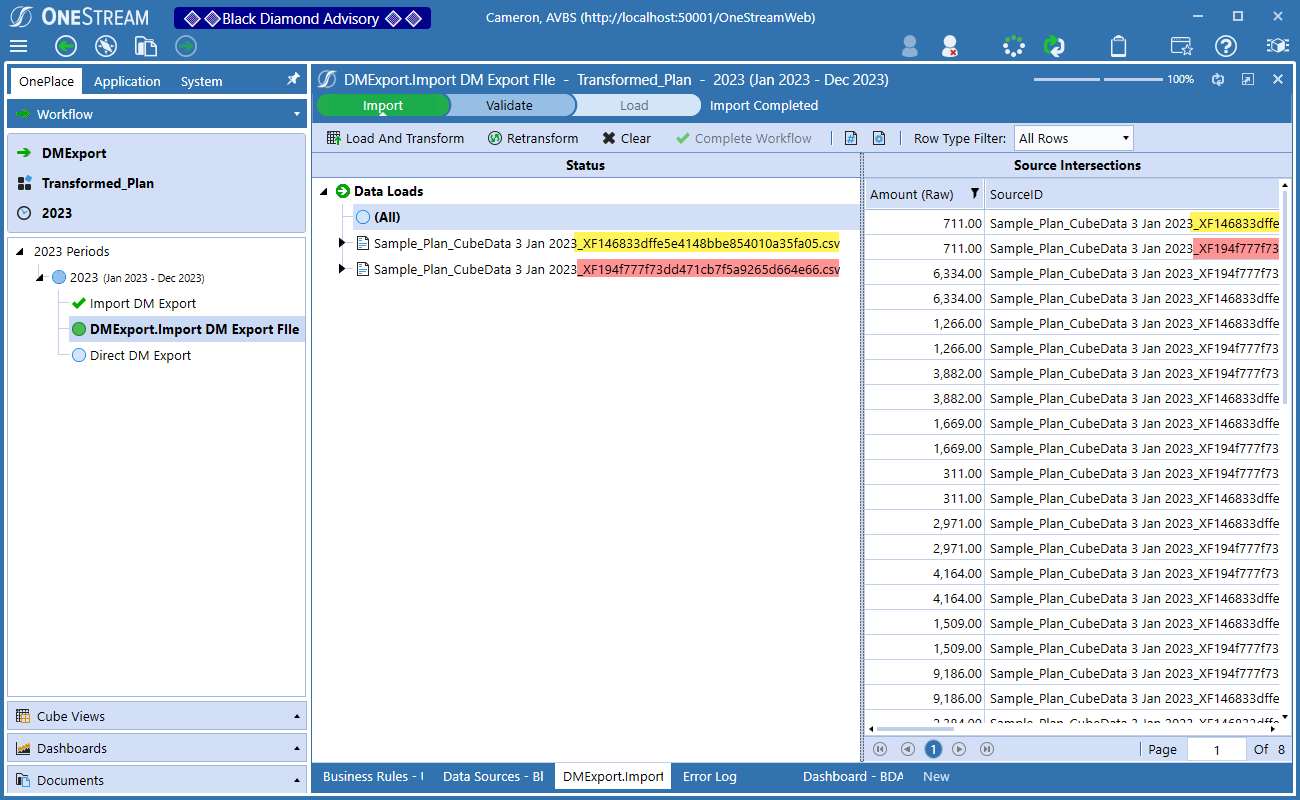Switch to the OnePlace tab

point(46,81)
